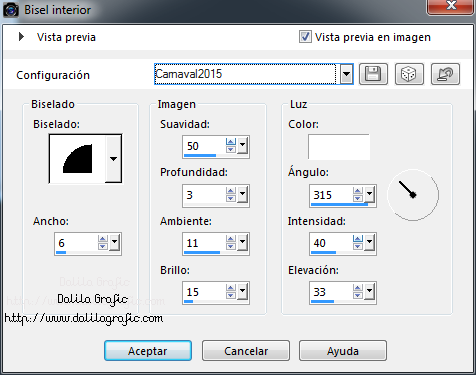Increase Suavidad with the up spinner

coord(231,142)
